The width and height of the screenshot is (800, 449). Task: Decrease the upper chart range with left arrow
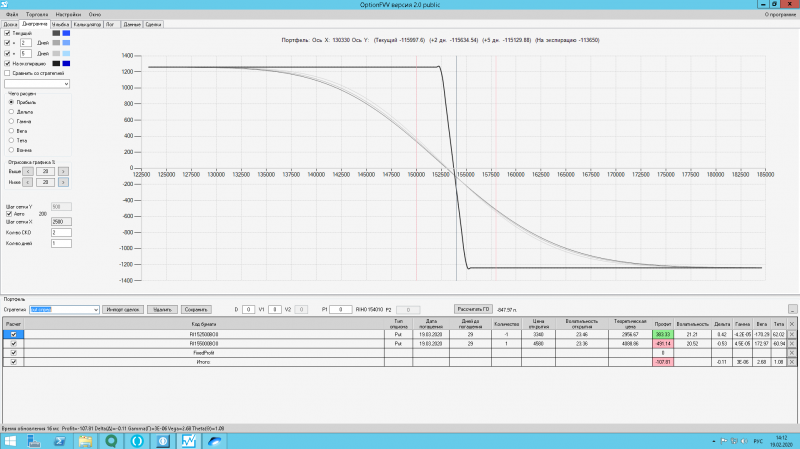tap(28, 171)
